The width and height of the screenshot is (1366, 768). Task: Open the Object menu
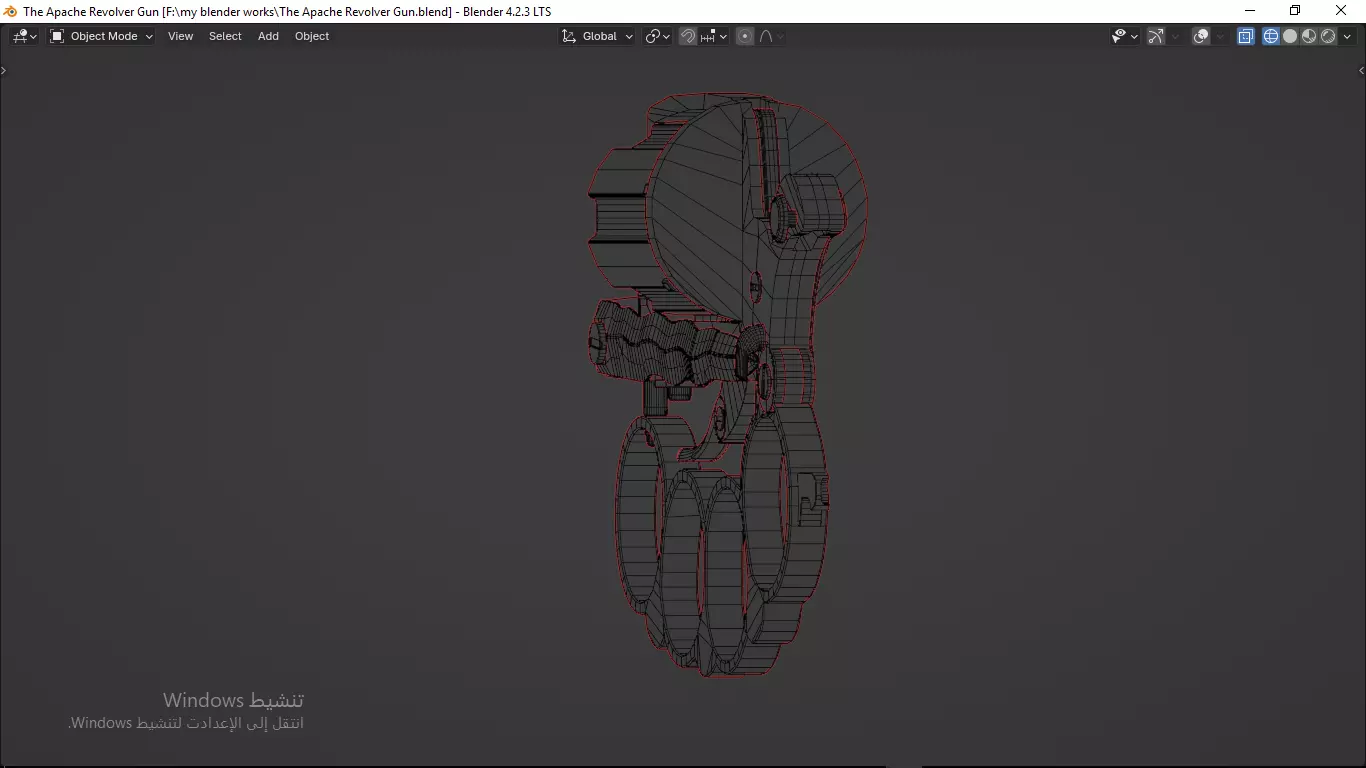[312, 36]
